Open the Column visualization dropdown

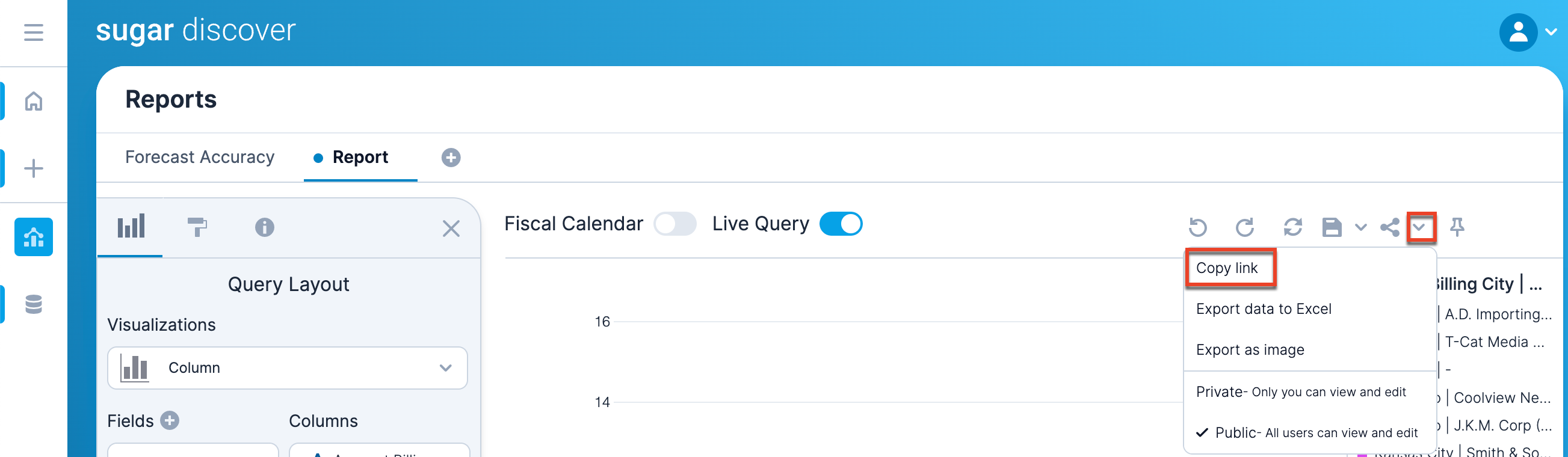287,368
